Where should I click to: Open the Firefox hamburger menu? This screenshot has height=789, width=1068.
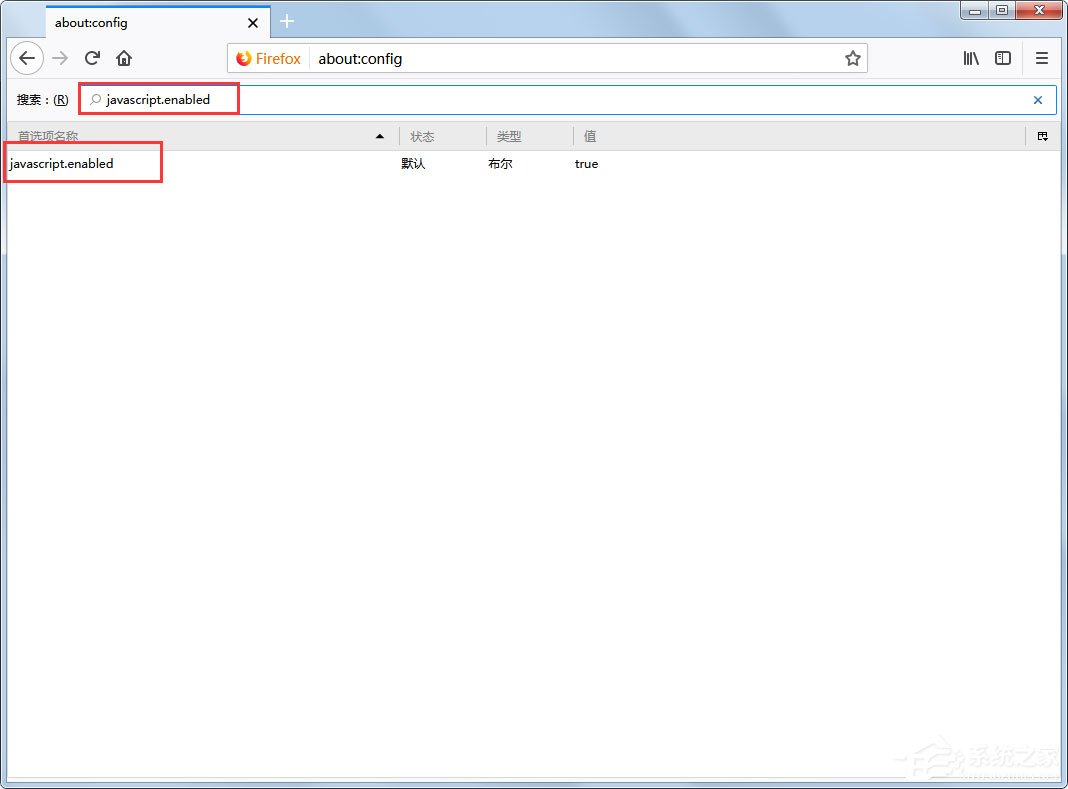coord(1040,58)
